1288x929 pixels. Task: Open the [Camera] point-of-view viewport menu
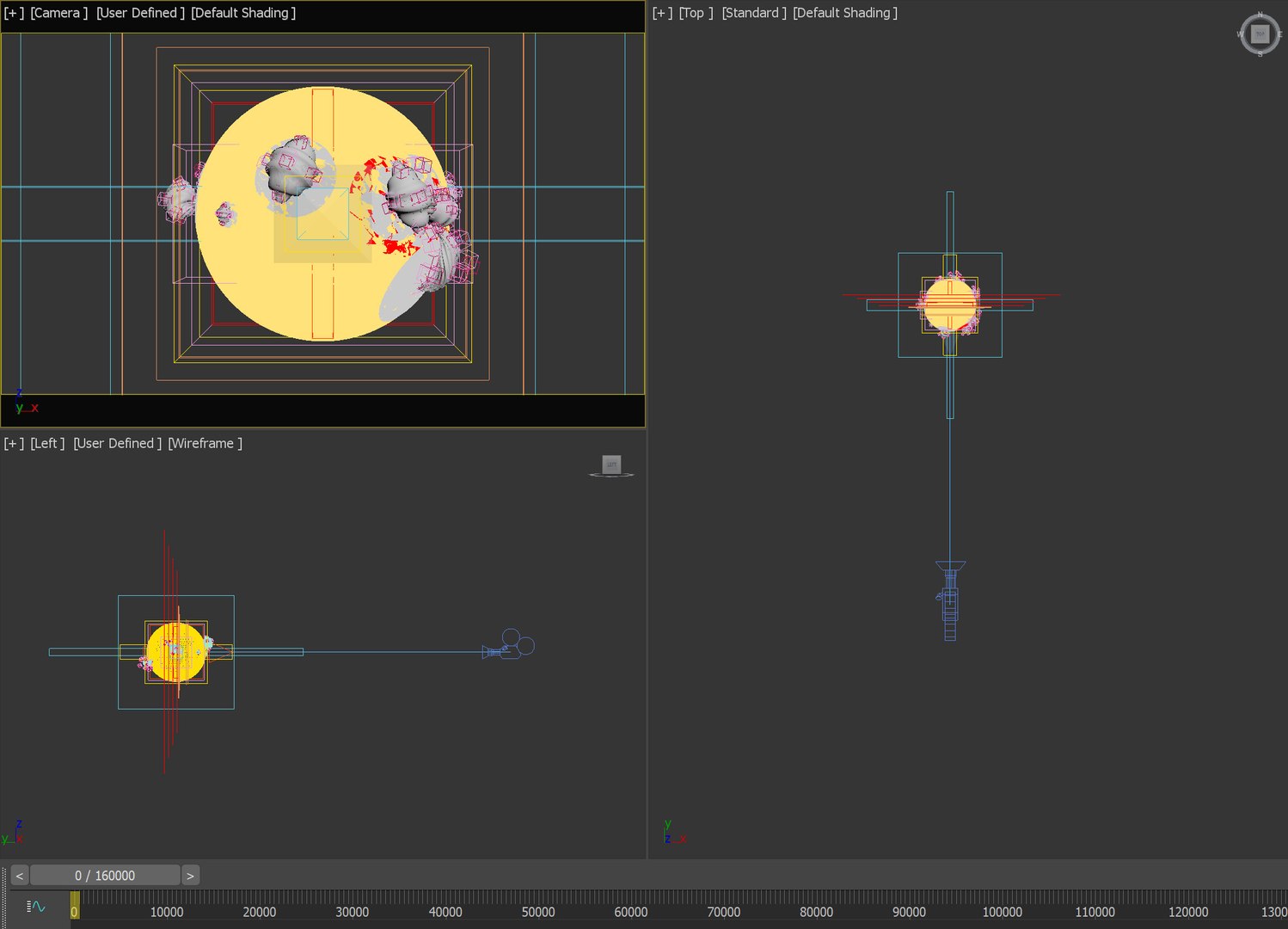tap(58, 13)
